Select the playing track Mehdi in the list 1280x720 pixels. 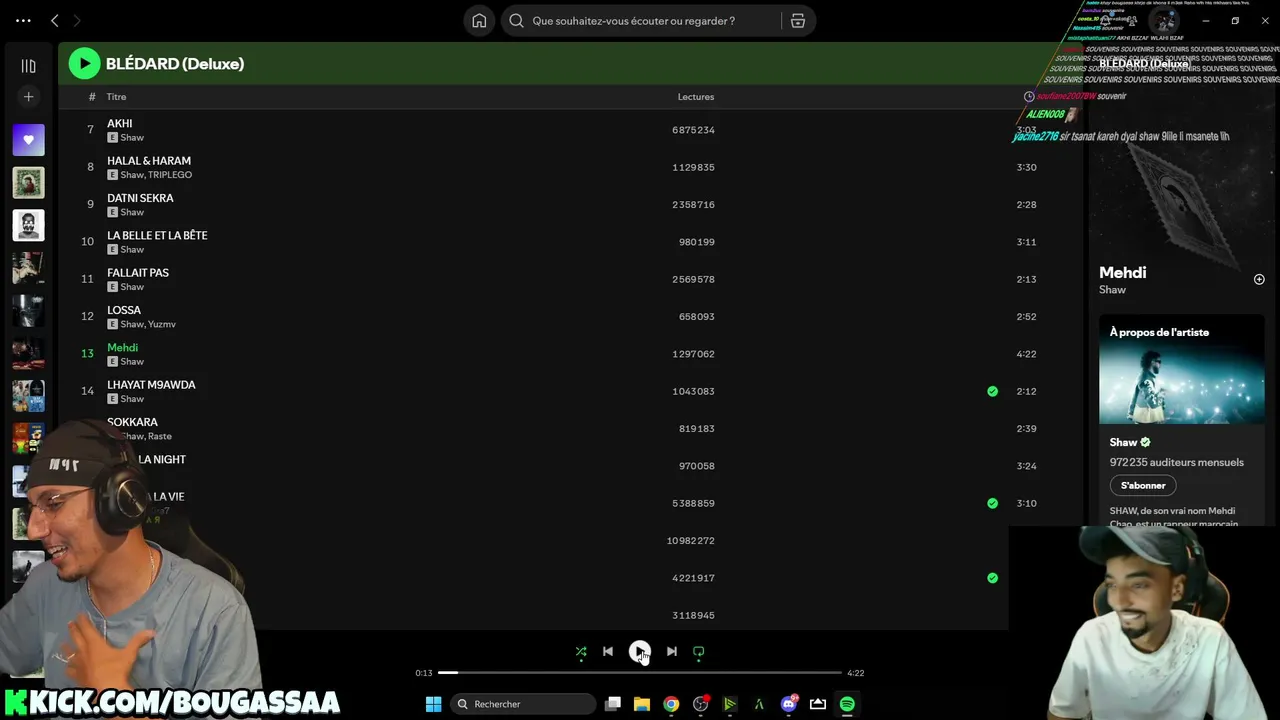122,348
